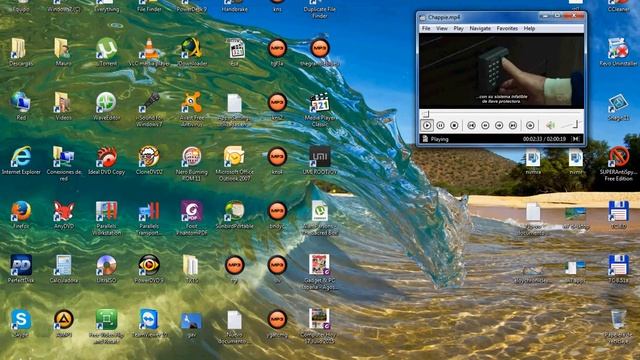Select the AIMP3 shortcut
This screenshot has height=360, width=640.
pos(64,323)
